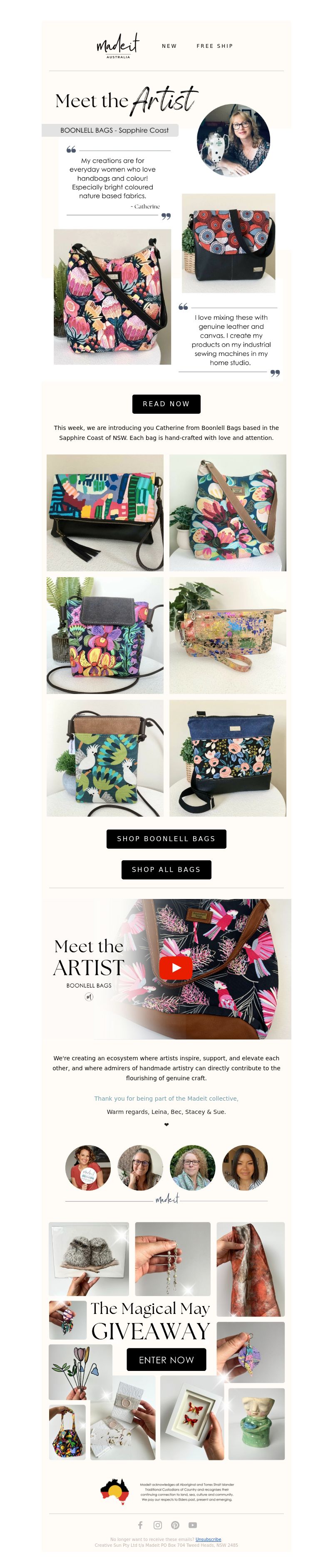The height and width of the screenshot is (1568, 333).
Task: Open the gold splatter wristlet pouch photo
Action: [x=228, y=635]
